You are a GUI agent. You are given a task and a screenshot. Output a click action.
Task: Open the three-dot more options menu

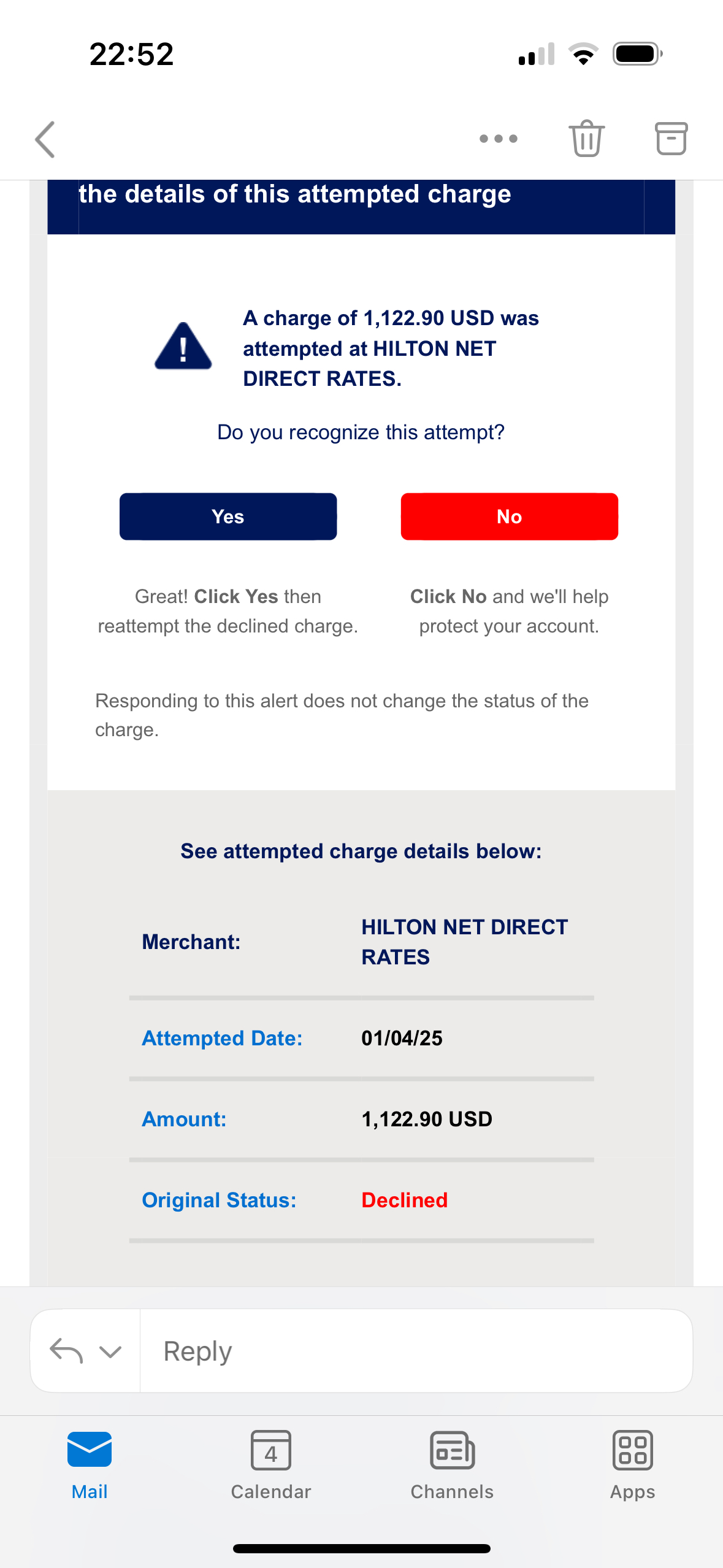(x=499, y=139)
